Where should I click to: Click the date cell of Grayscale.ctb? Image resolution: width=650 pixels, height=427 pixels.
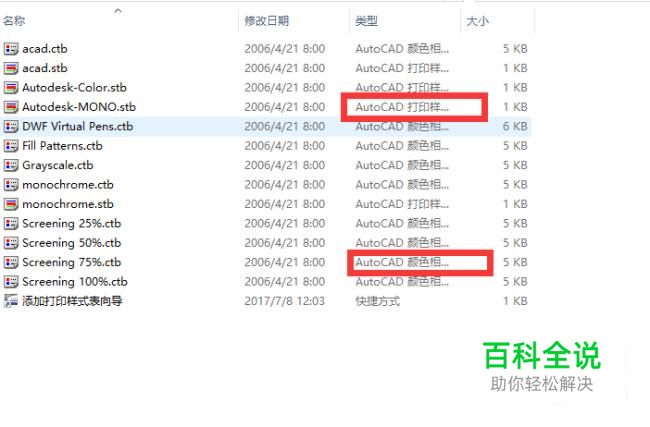285,165
